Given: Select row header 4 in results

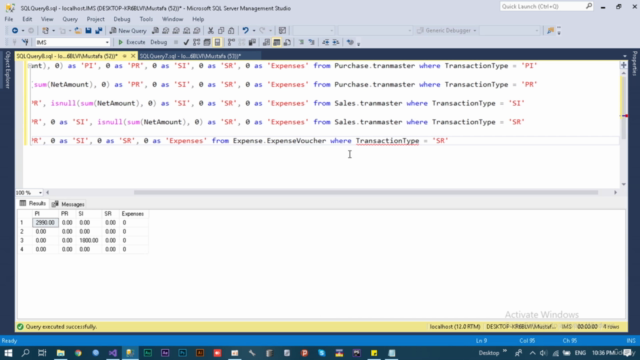Looking at the screenshot, I should [x=22, y=249].
